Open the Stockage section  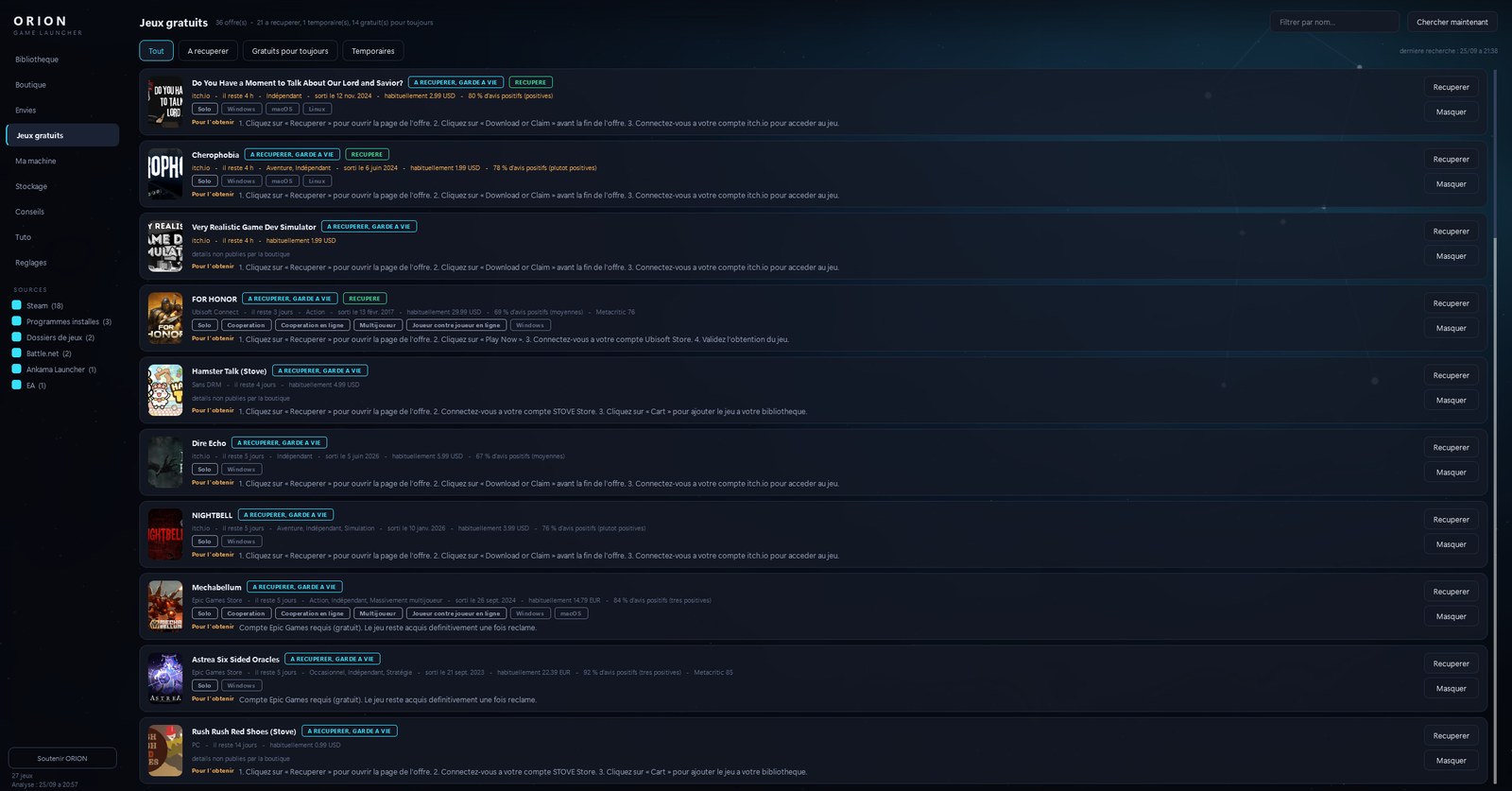click(x=62, y=186)
